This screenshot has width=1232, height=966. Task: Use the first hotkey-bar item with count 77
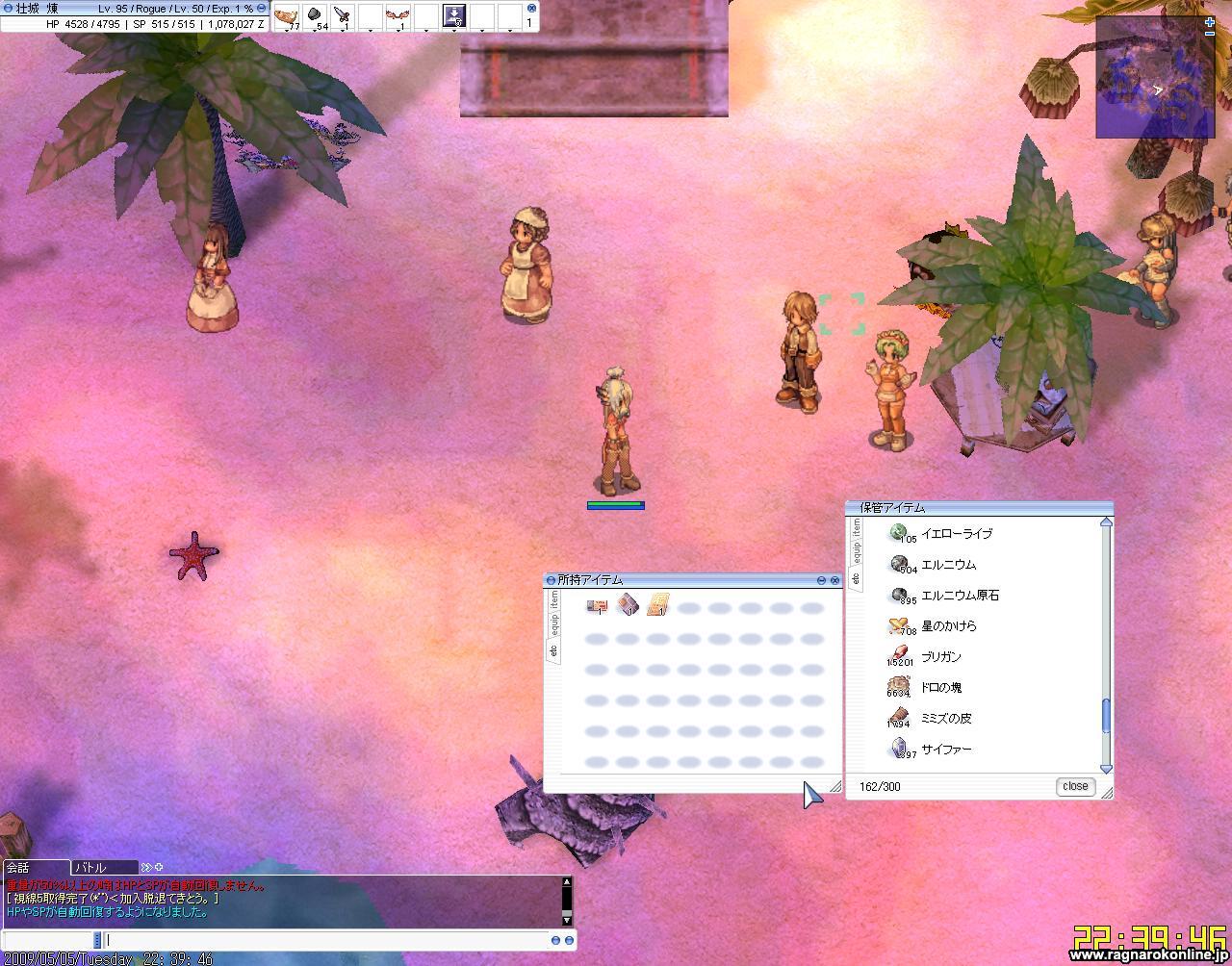coord(287,16)
